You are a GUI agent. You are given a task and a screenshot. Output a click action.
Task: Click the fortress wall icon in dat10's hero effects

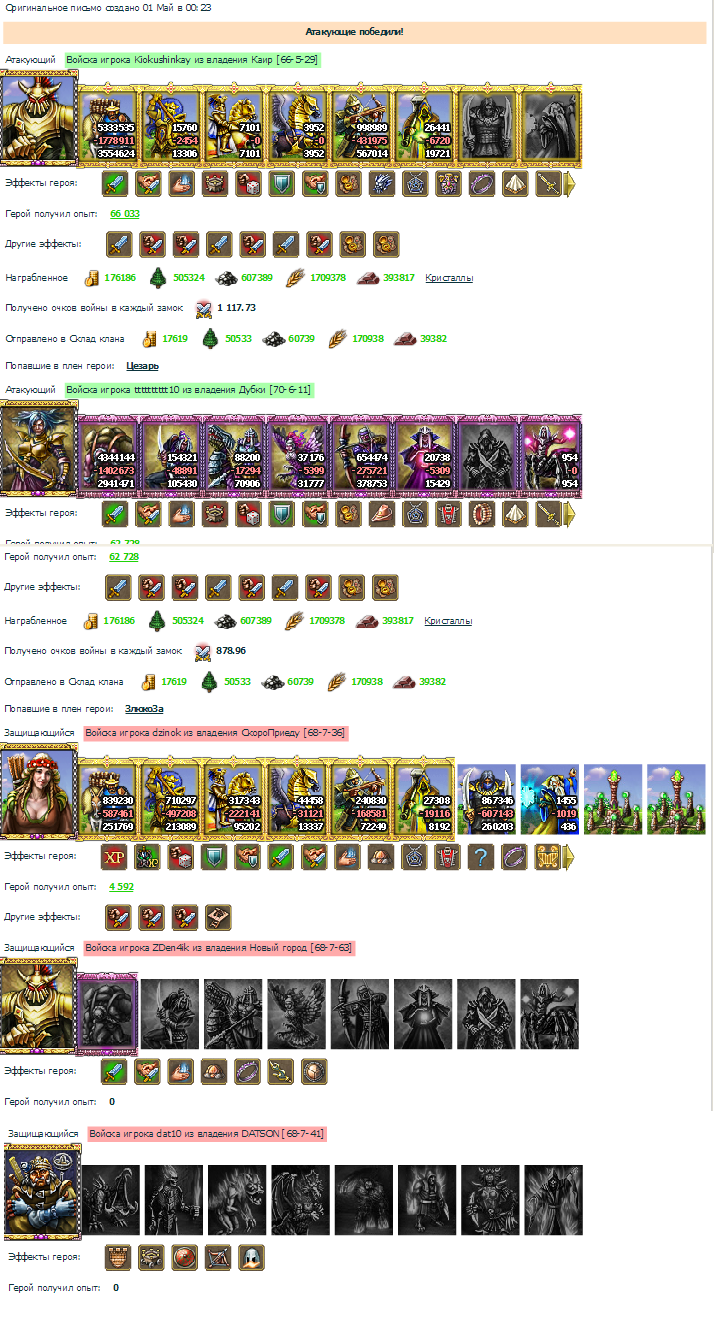pyautogui.click(x=119, y=1257)
